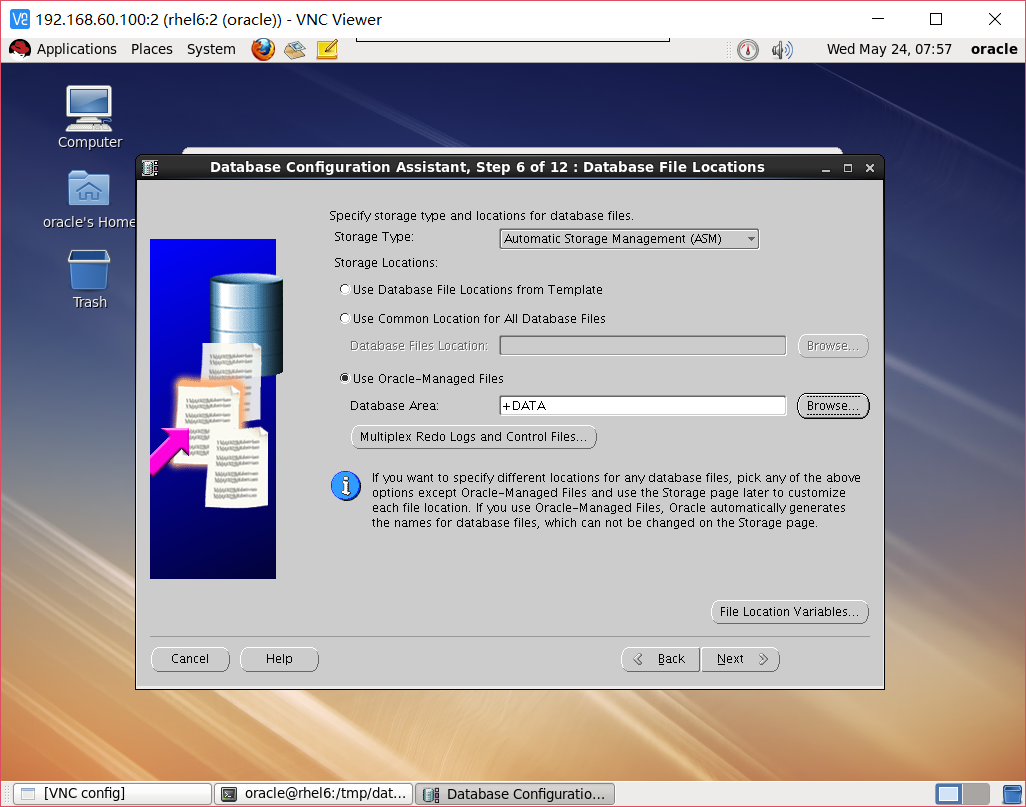Click the speaker volume icon

[782, 48]
